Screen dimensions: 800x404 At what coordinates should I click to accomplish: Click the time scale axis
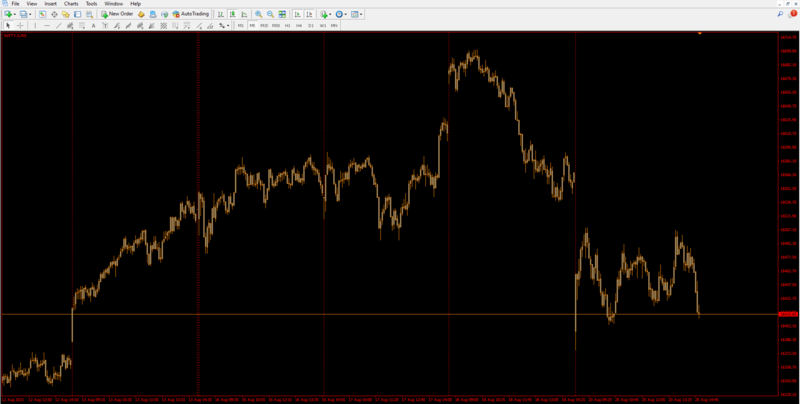389,399
